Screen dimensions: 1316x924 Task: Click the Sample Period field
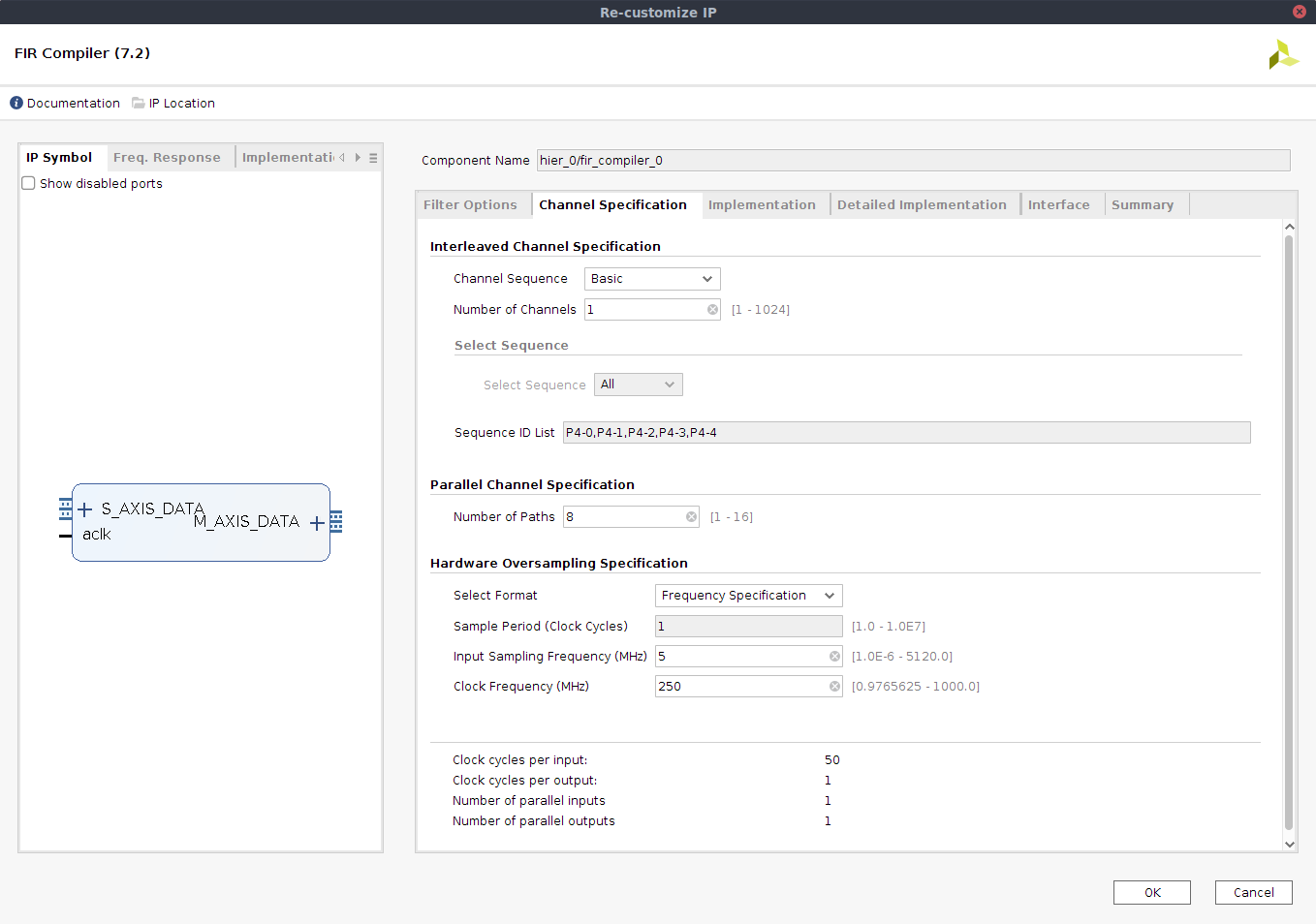coord(749,627)
